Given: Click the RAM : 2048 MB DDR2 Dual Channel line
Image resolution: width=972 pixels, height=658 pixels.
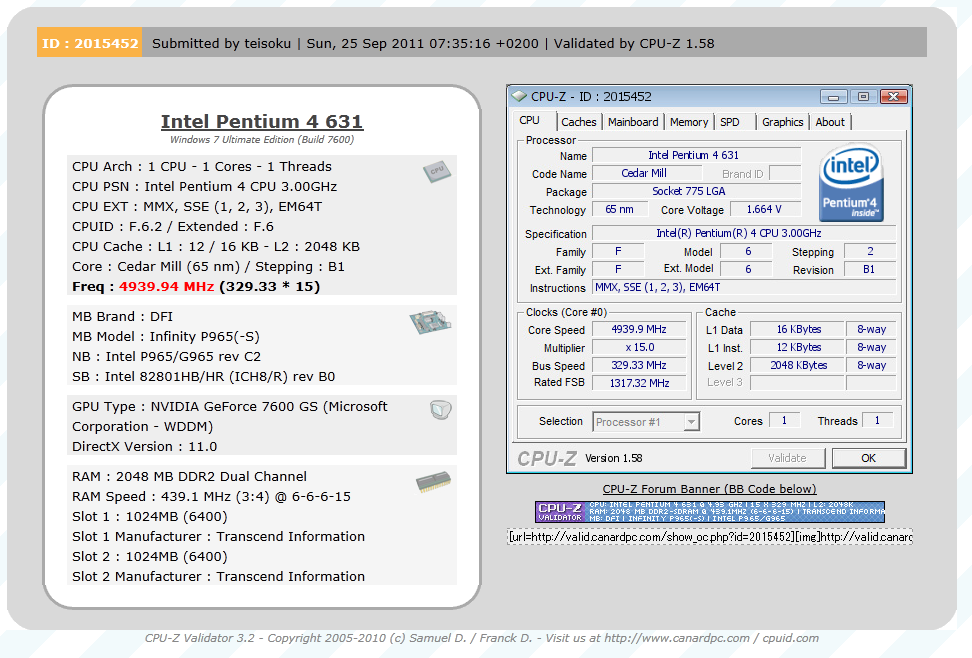Looking at the screenshot, I should [189, 476].
